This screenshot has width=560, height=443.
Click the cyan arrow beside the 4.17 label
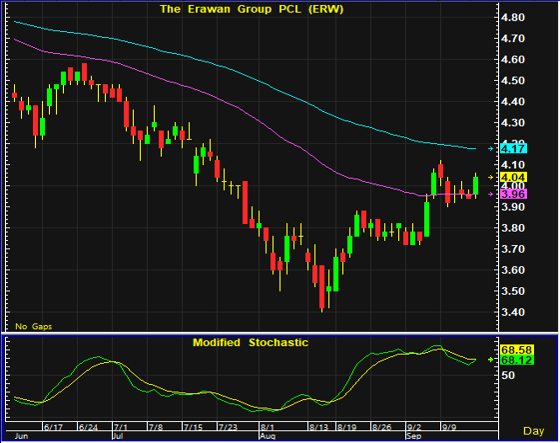[x=491, y=149]
